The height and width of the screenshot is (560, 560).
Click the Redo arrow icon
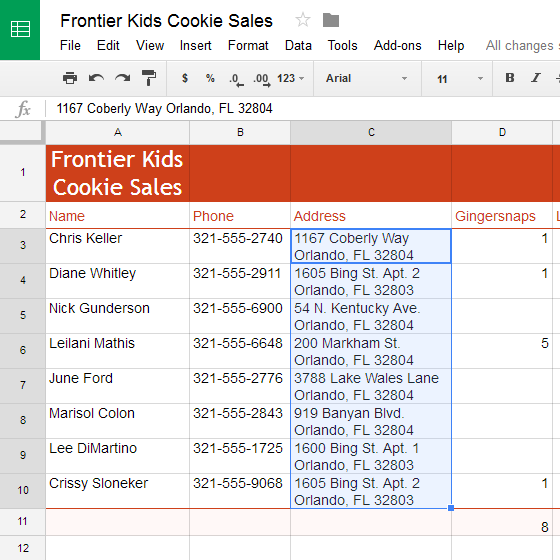pyautogui.click(x=122, y=78)
